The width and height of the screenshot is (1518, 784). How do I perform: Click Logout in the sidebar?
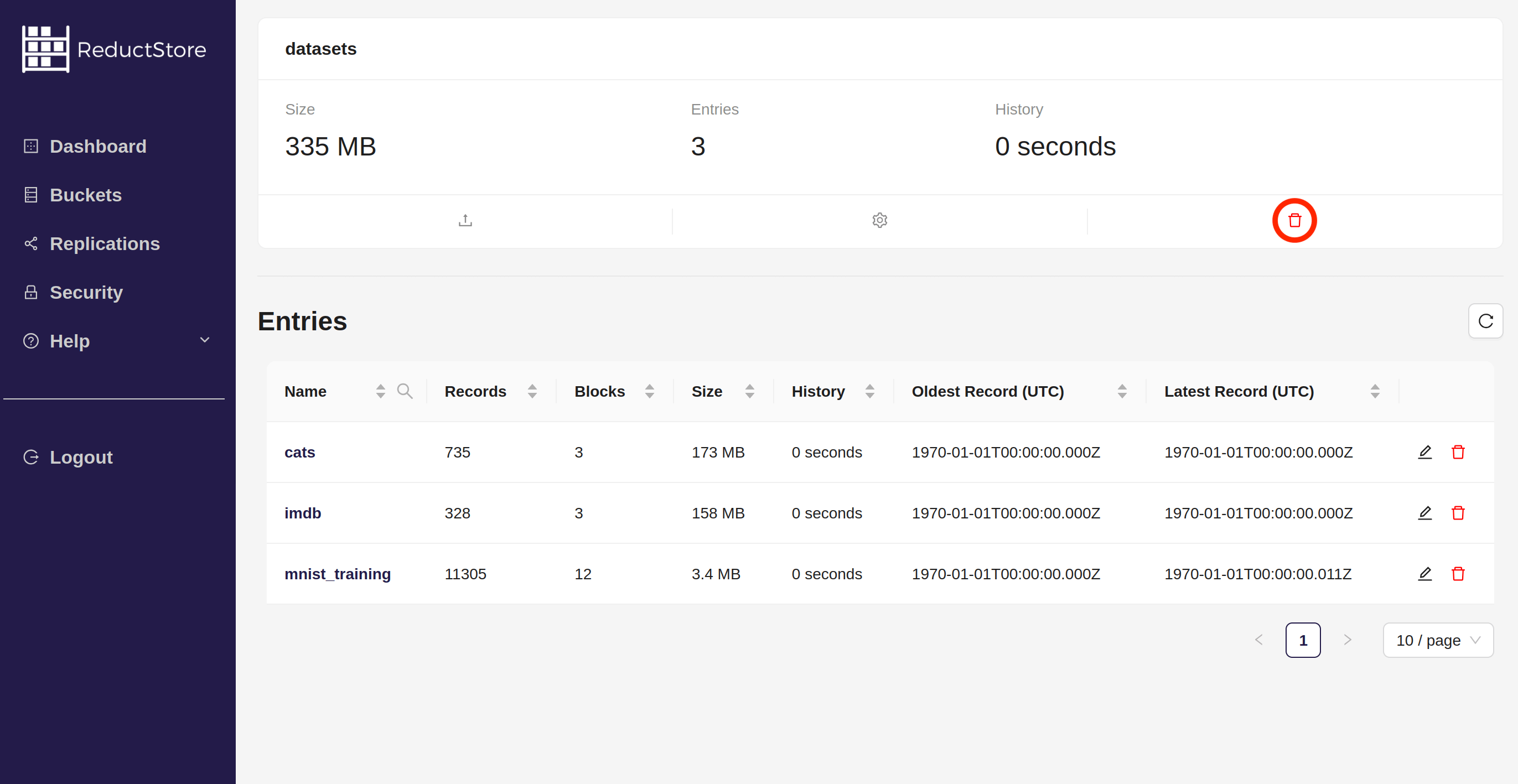(81, 457)
